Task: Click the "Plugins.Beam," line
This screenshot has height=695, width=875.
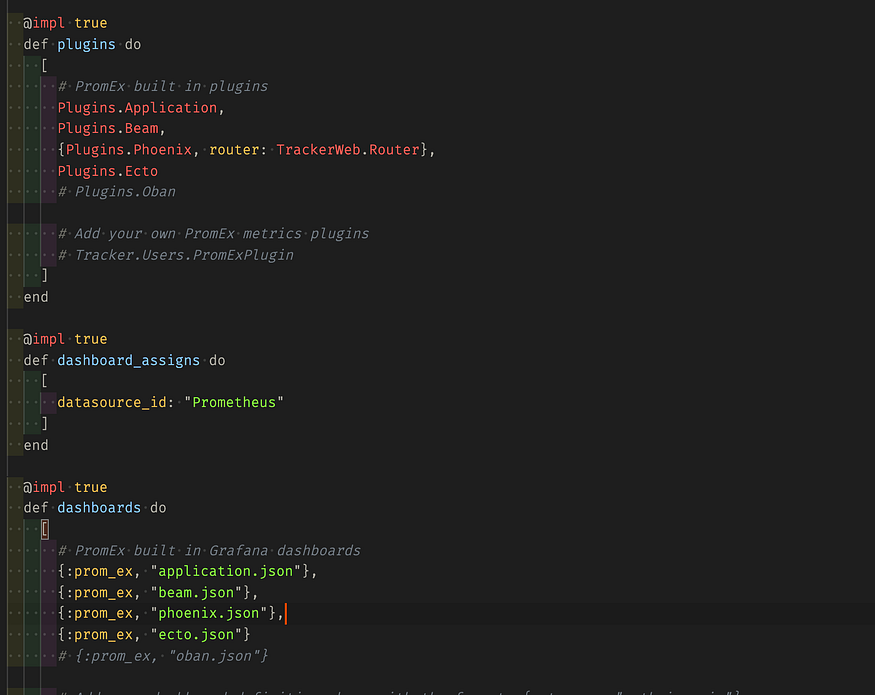Action: (x=112, y=128)
